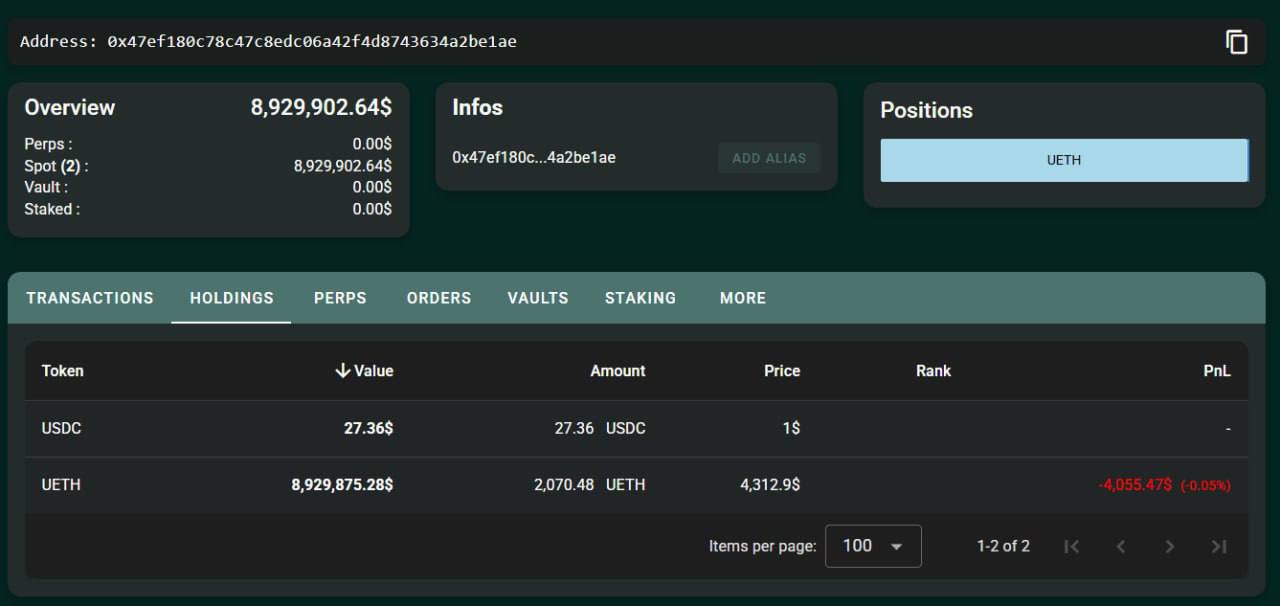Sort holdings by PnL column header
The height and width of the screenshot is (606, 1280).
pyautogui.click(x=1216, y=371)
